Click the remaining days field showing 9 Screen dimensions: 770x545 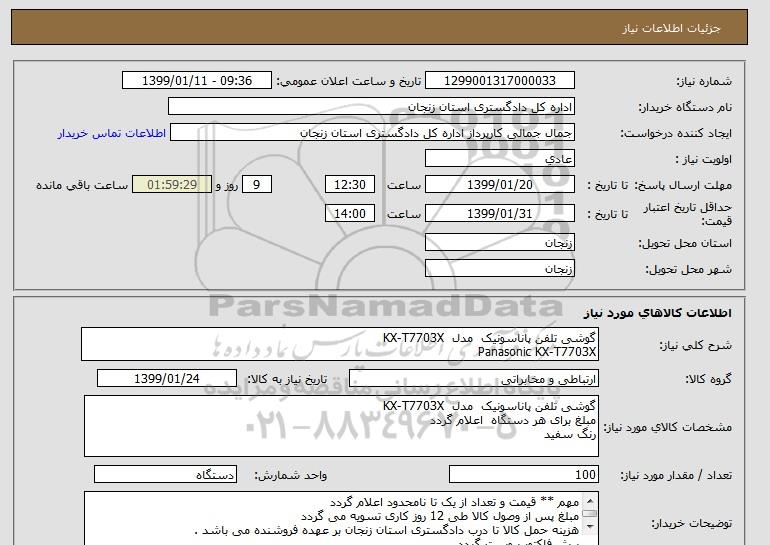[x=256, y=185]
